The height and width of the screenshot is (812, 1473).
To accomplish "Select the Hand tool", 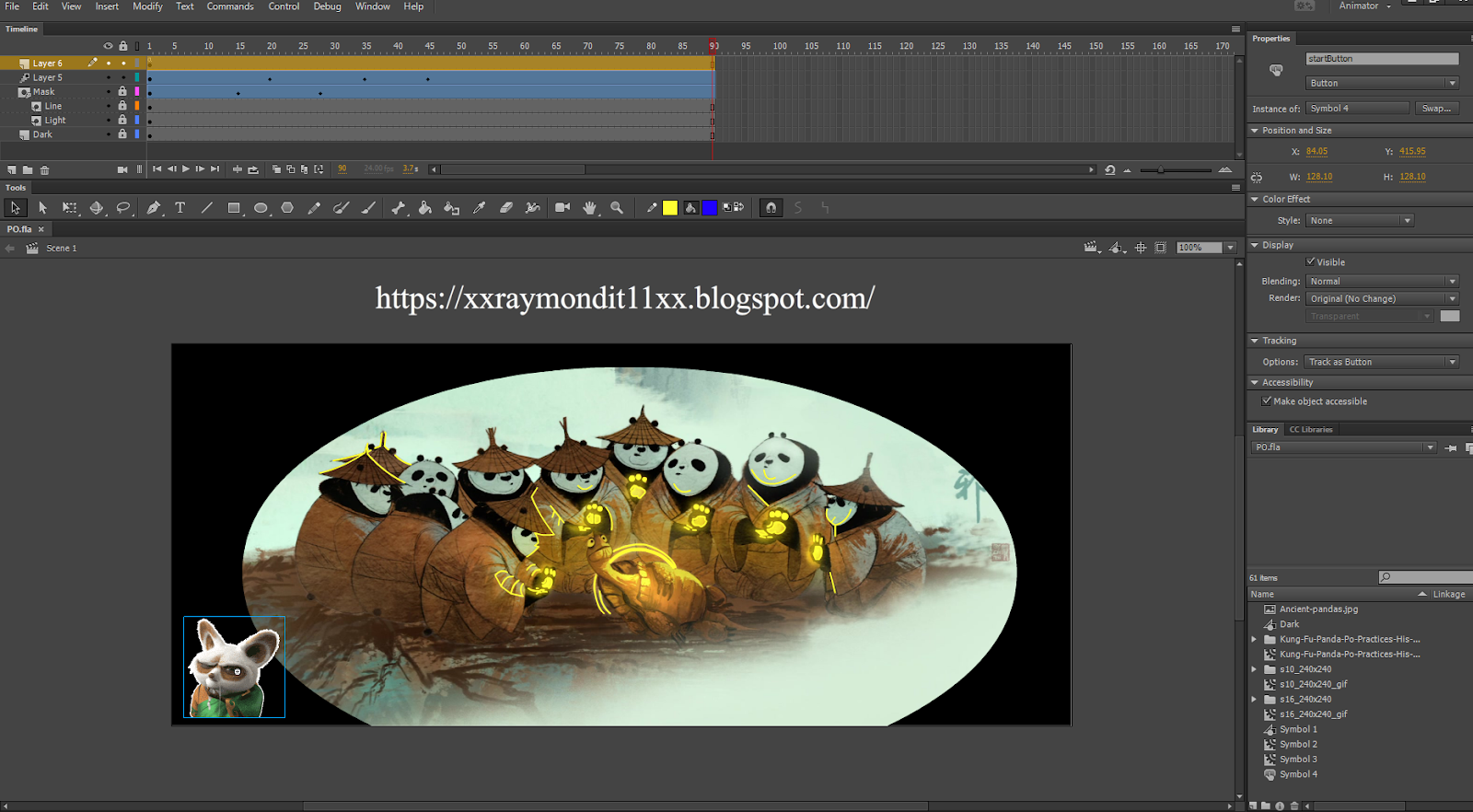I will (x=590, y=208).
